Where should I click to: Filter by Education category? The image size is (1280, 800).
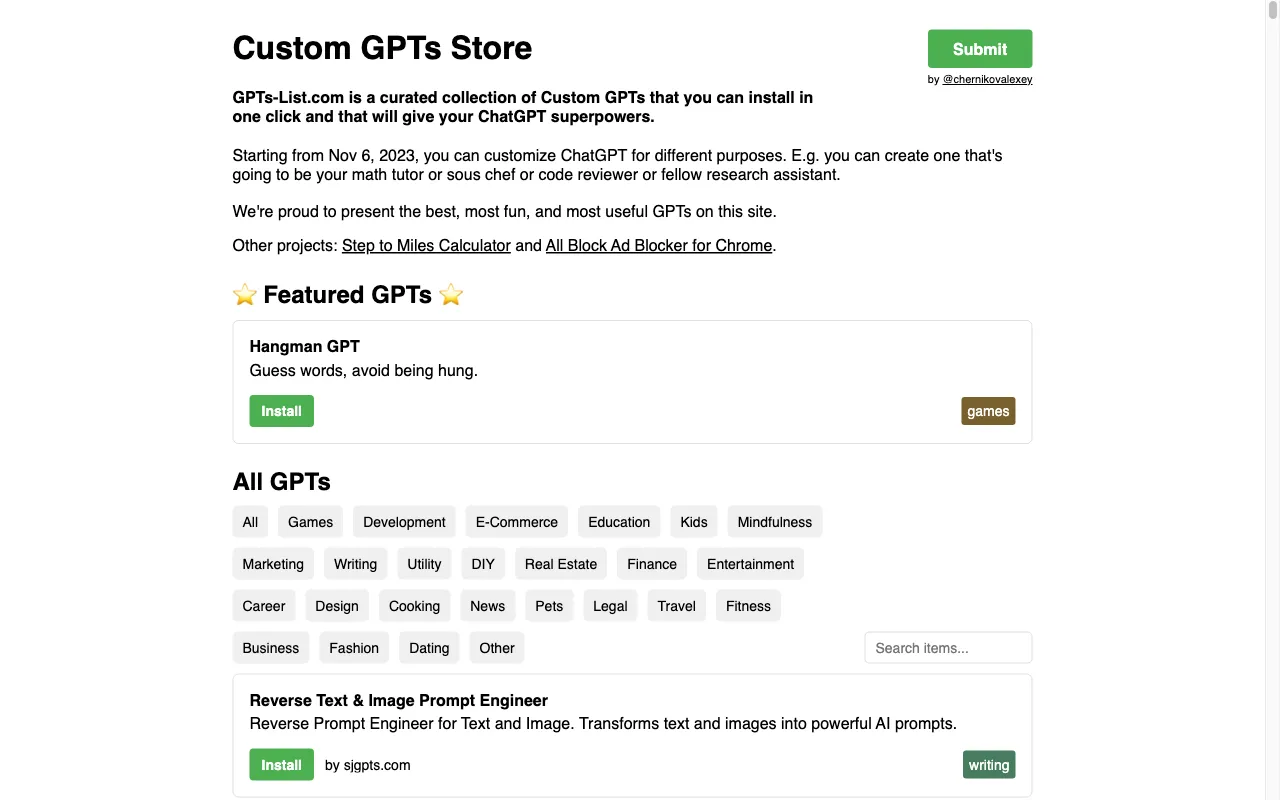coord(619,522)
